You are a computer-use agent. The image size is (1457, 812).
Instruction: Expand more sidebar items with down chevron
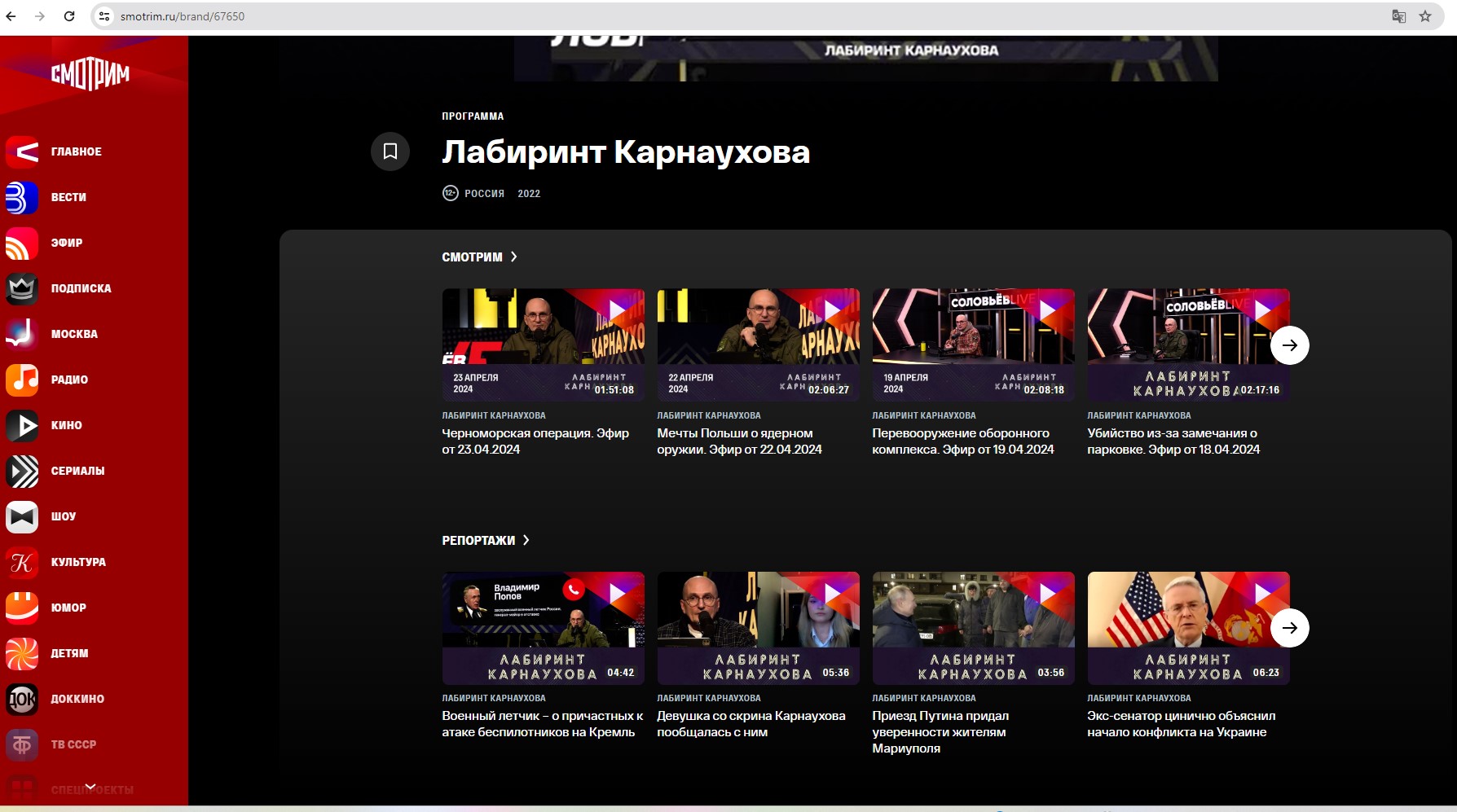[x=90, y=786]
